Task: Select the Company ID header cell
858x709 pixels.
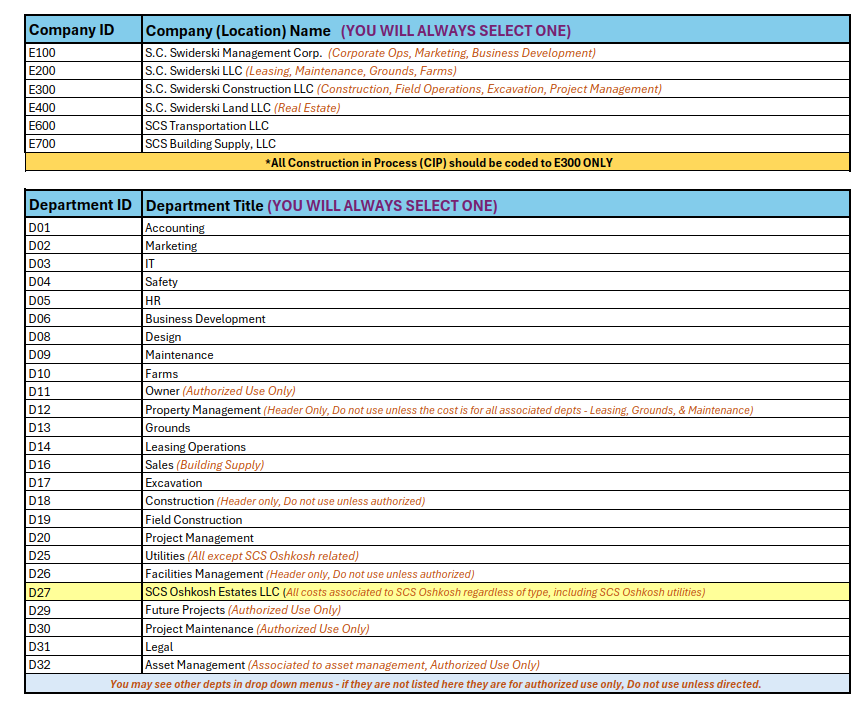Action: [x=83, y=30]
